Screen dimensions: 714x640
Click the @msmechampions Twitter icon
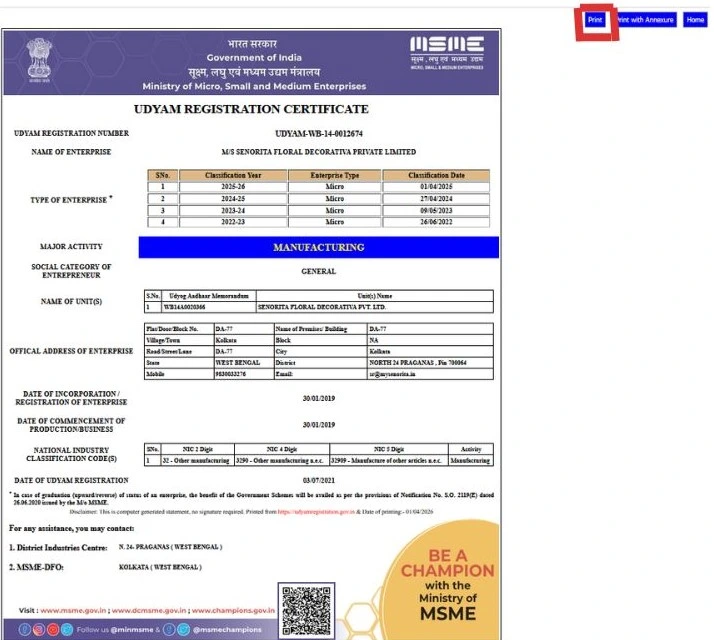pyautogui.click(x=184, y=630)
